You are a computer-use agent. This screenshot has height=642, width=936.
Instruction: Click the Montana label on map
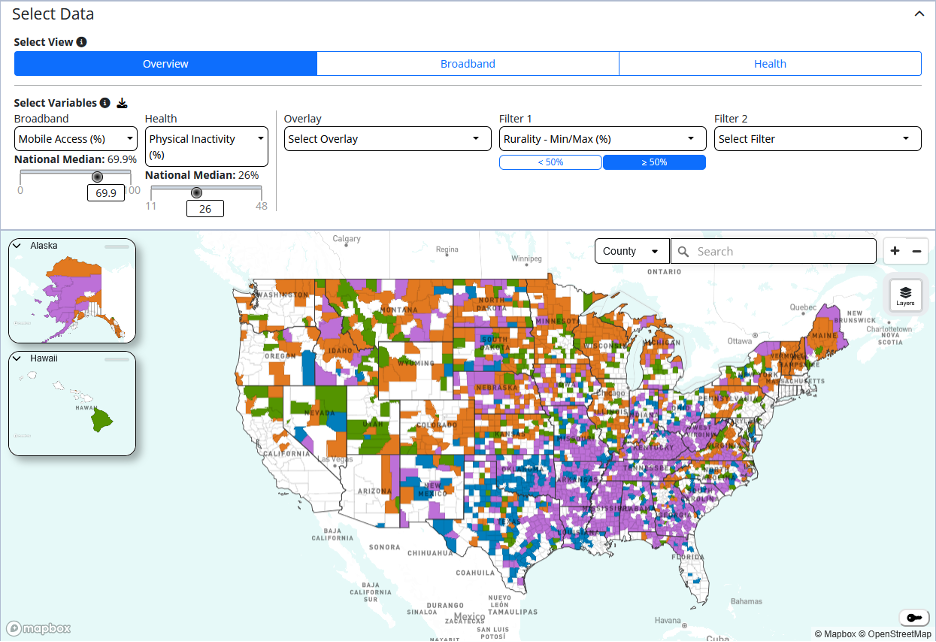point(399,309)
